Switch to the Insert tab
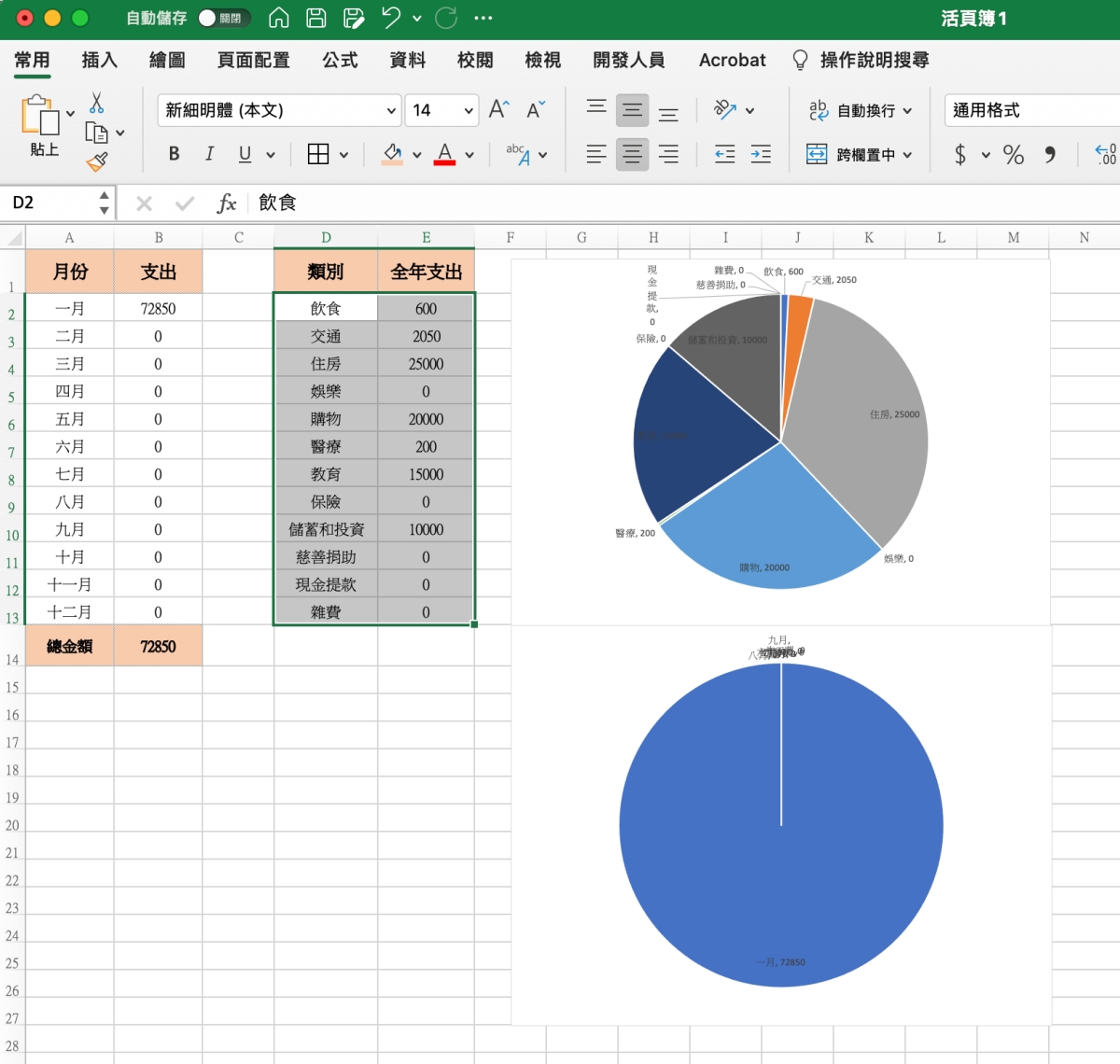This screenshot has height=1064, width=1120. pyautogui.click(x=99, y=60)
